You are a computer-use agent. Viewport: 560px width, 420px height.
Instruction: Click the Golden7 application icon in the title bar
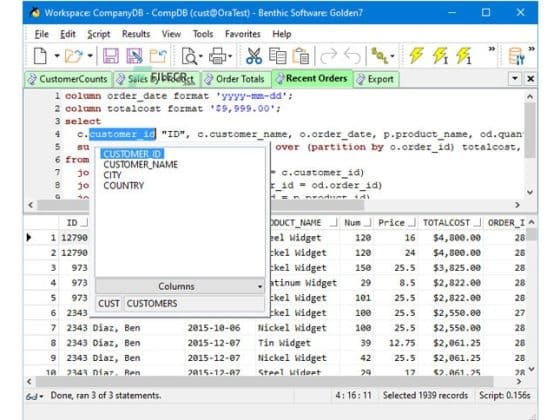tap(35, 13)
